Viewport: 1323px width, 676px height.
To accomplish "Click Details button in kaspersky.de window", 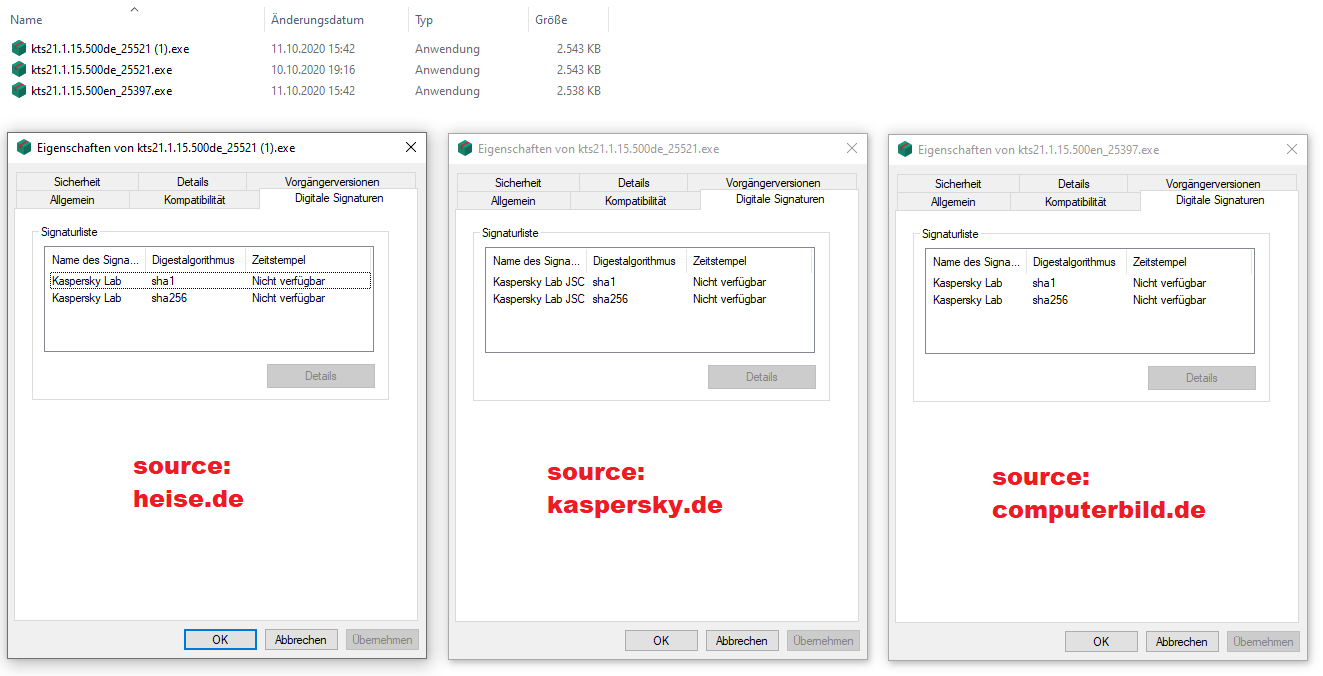I will pyautogui.click(x=762, y=377).
